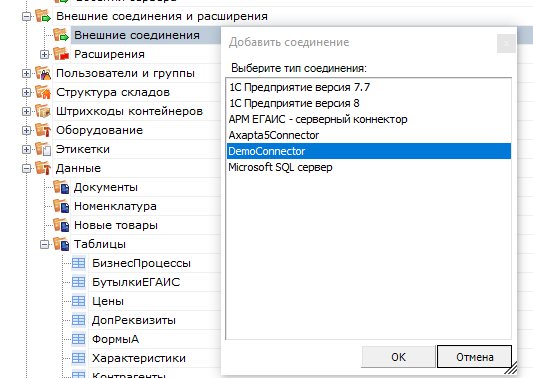Select the Расширения tree item
This screenshot has height=378, width=533.
pos(109,54)
